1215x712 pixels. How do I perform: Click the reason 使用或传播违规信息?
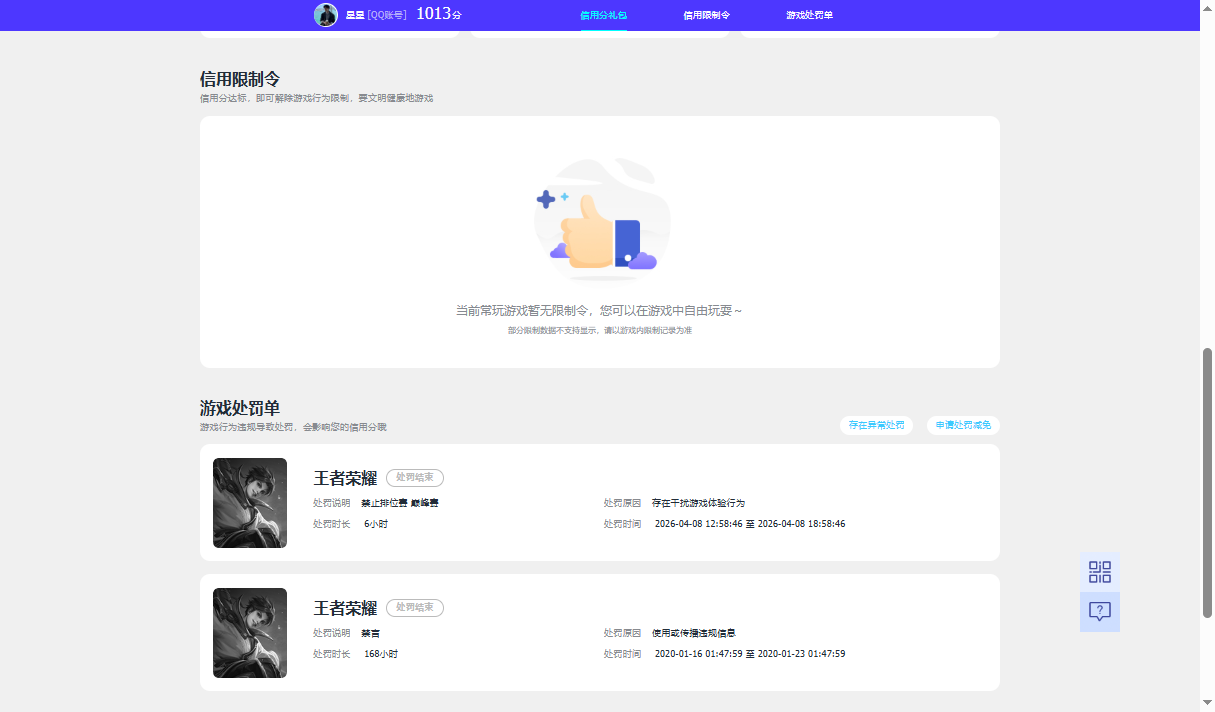(694, 633)
